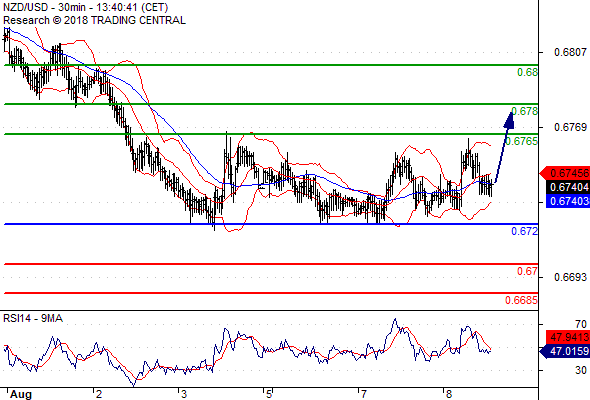
Task: Click the 0.6765 resistance level label
Action: pyautogui.click(x=522, y=141)
